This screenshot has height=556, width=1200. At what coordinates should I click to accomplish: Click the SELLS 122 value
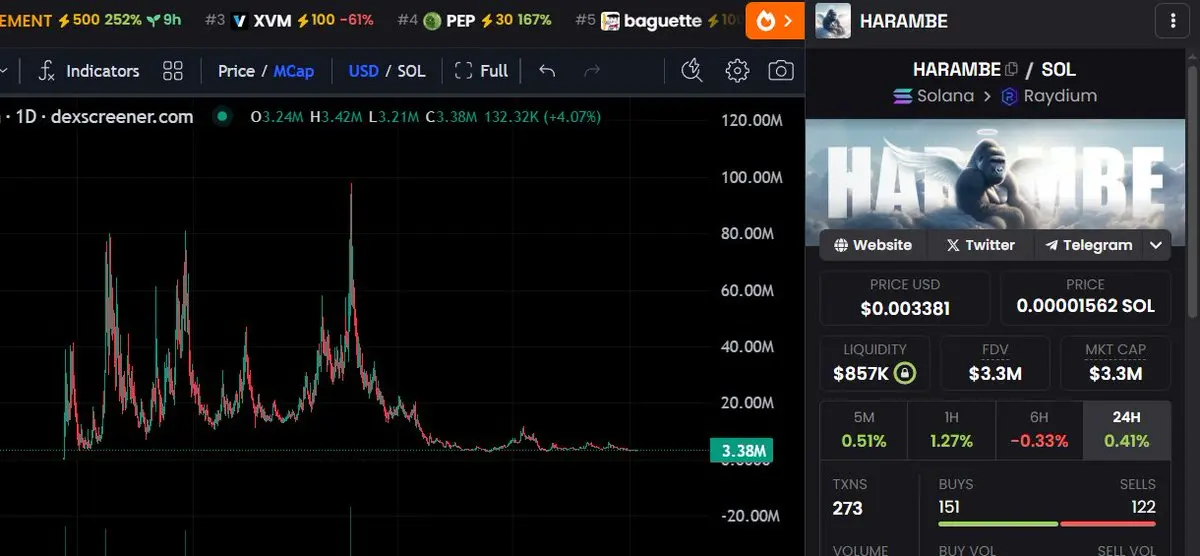coord(1141,508)
